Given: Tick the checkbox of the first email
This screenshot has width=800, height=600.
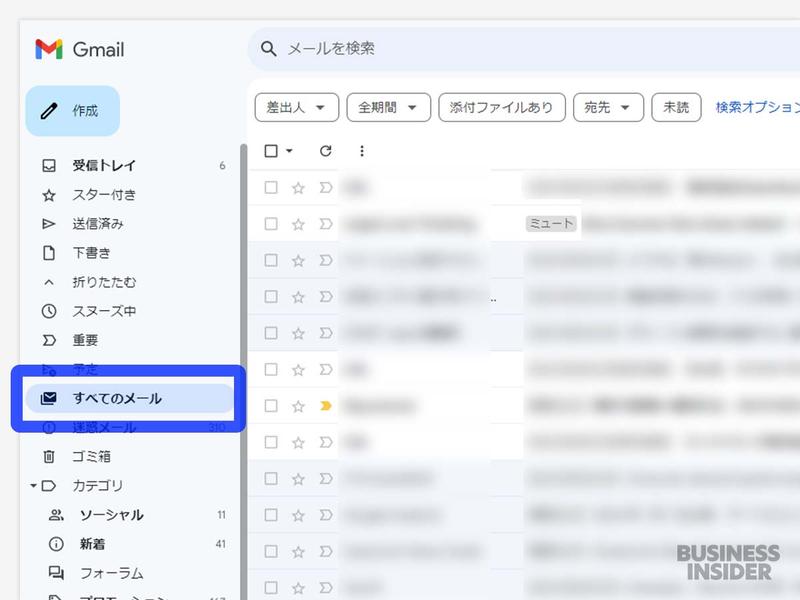Looking at the screenshot, I should (x=271, y=187).
